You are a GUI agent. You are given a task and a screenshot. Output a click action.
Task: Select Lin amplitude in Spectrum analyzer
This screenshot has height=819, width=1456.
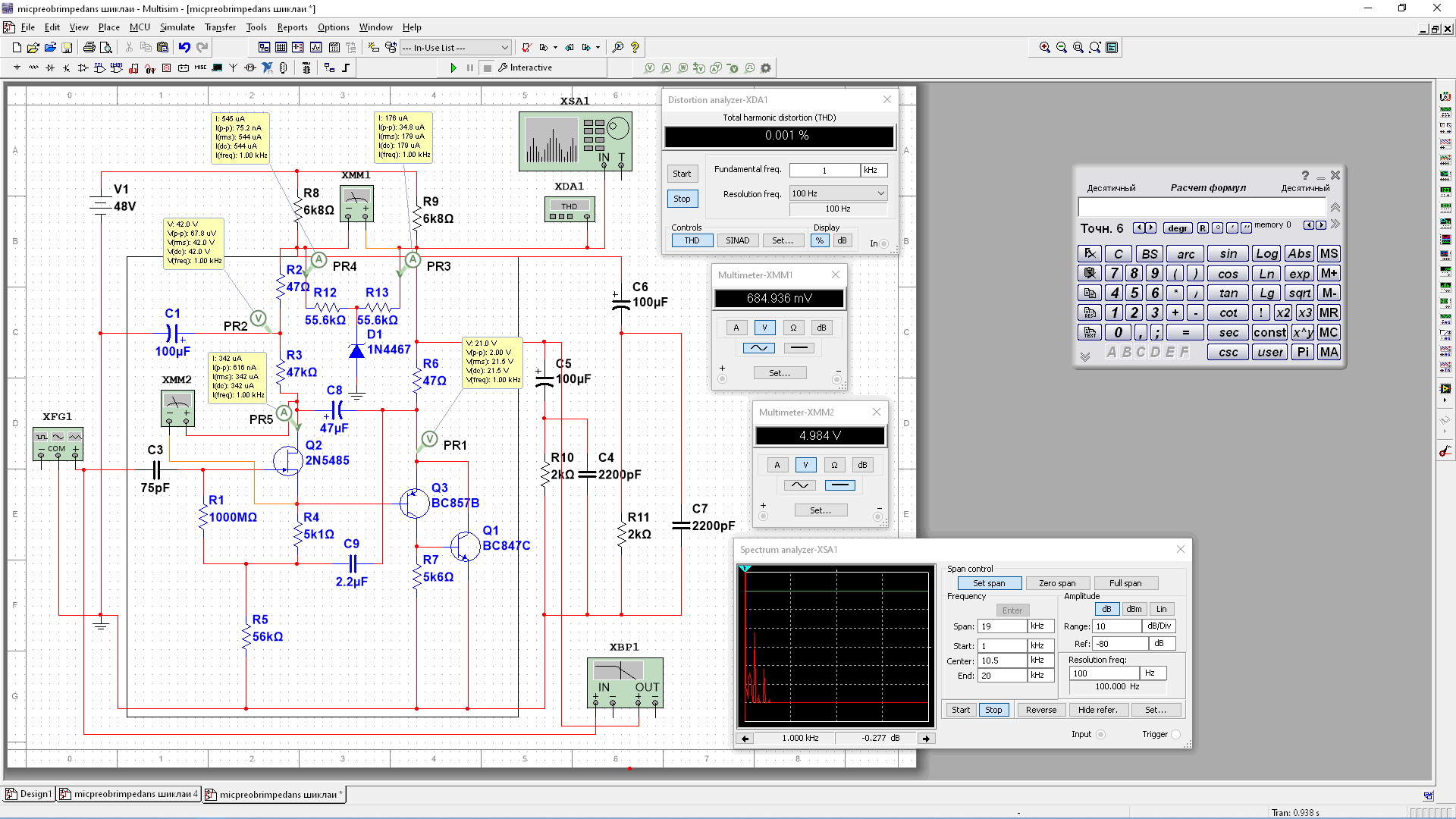(x=1161, y=610)
